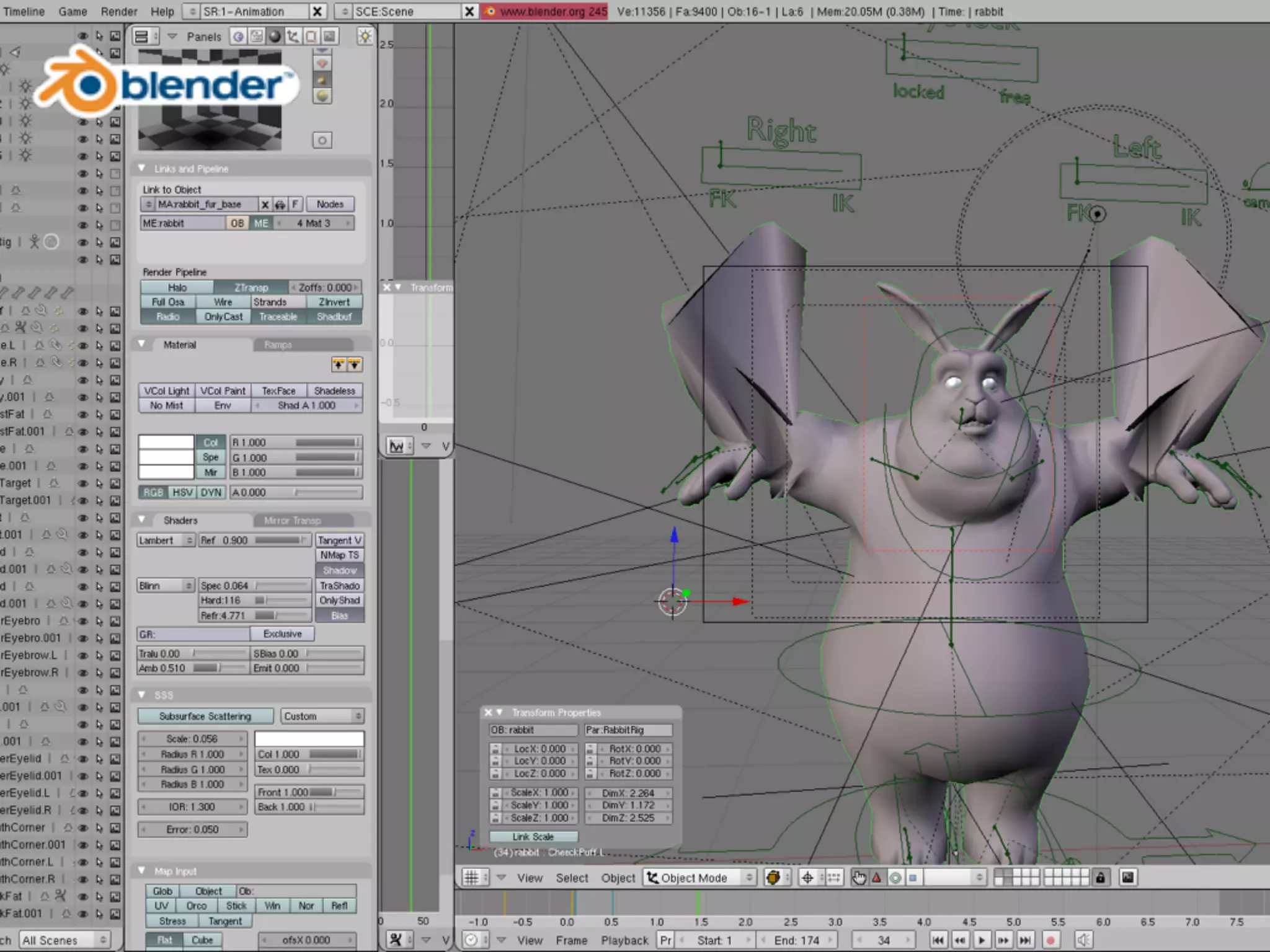The width and height of the screenshot is (1270, 952).
Task: Select translate manipulator triangle icon
Action: 877,878
